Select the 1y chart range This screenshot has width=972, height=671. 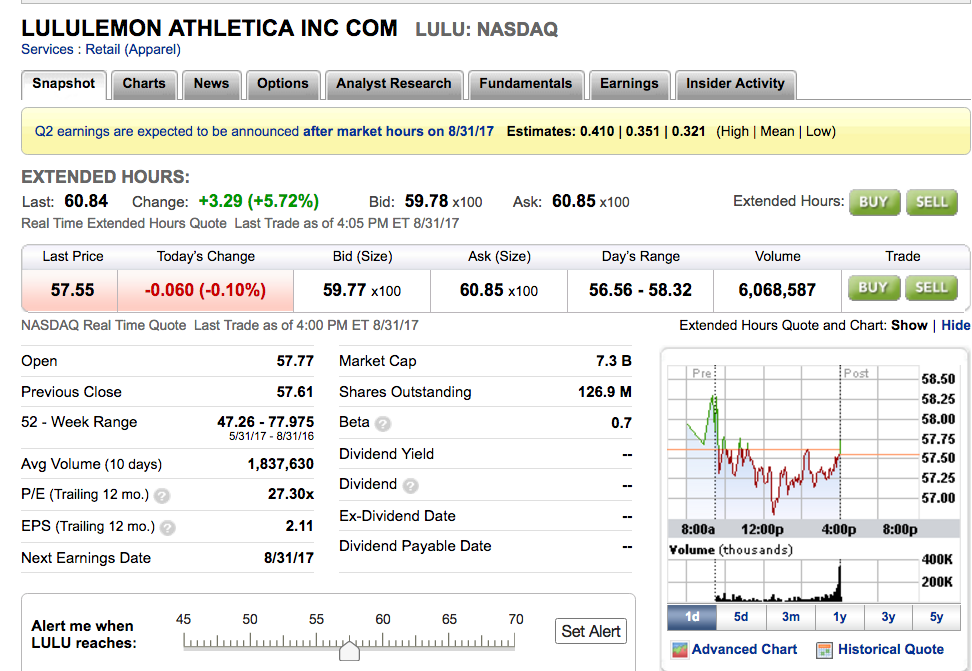pyautogui.click(x=839, y=617)
